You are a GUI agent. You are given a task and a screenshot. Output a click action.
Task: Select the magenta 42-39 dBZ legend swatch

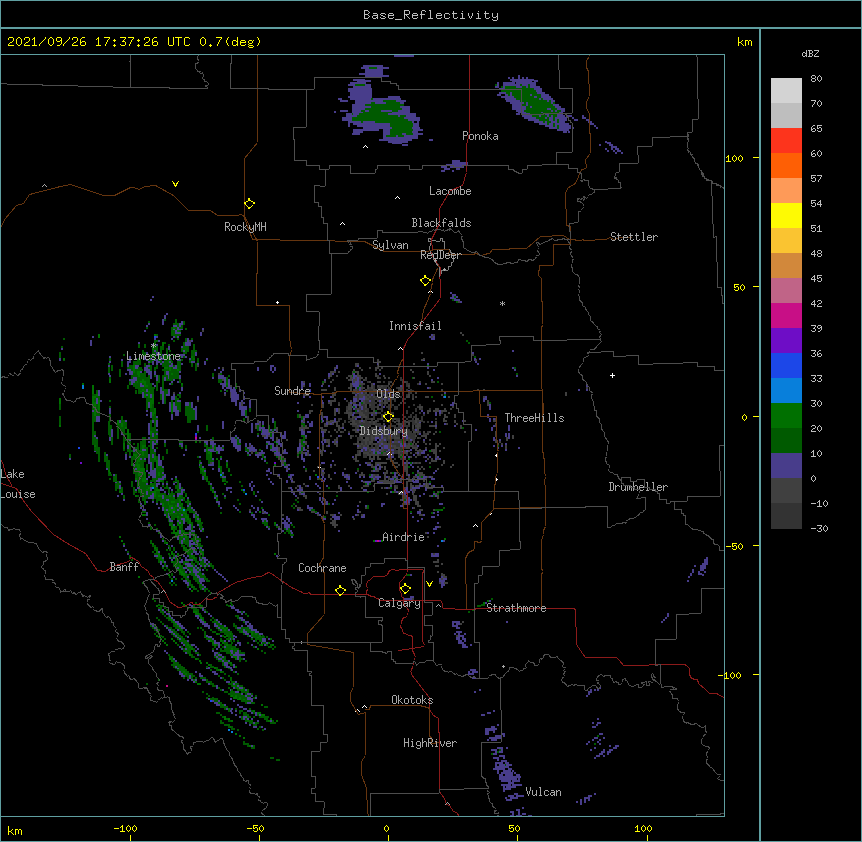(786, 315)
